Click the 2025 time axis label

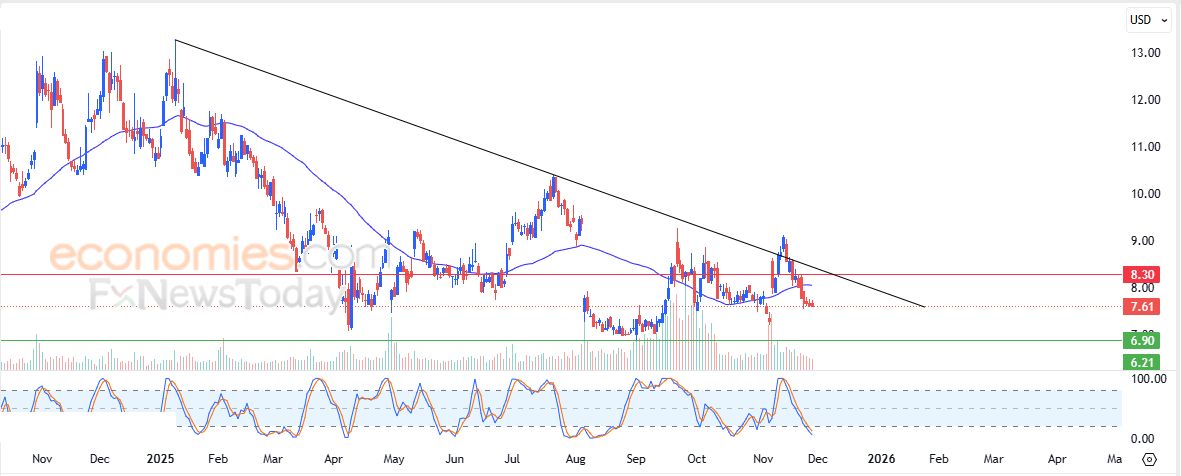161,459
